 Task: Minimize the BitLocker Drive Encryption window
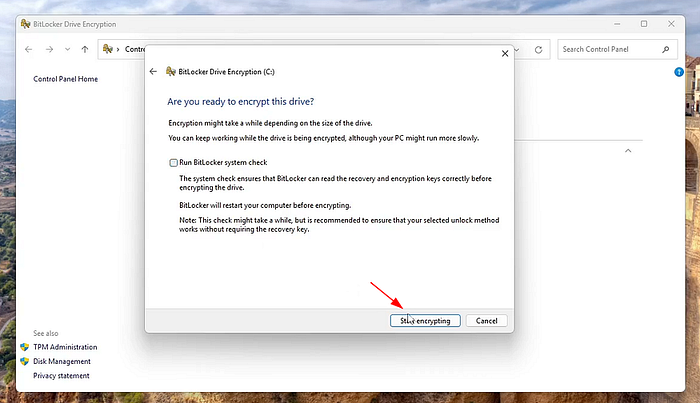tap(617, 24)
